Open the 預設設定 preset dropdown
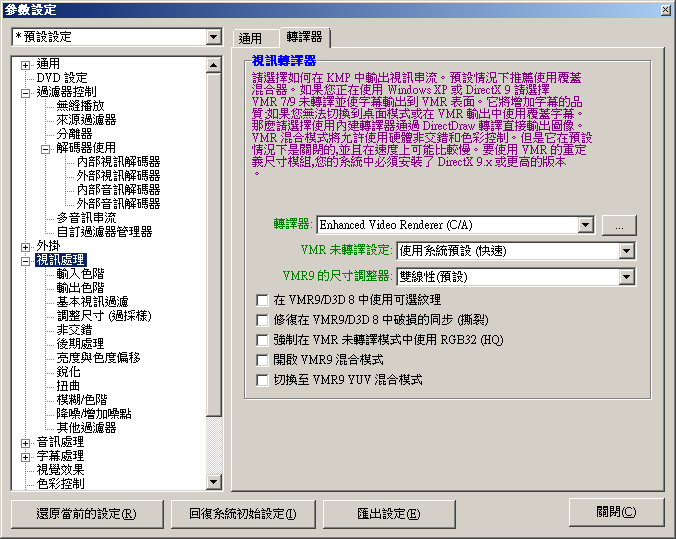The width and height of the screenshot is (676, 539). click(213, 37)
